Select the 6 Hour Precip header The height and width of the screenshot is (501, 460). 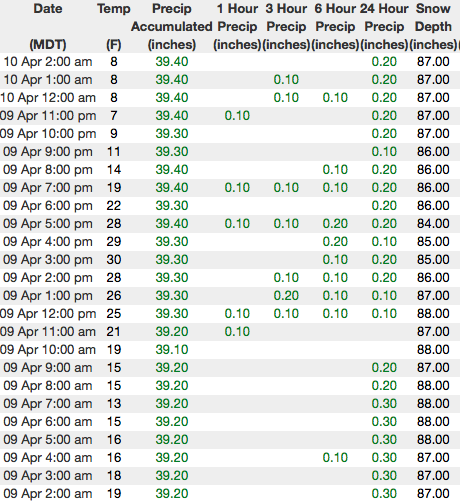[x=335, y=26]
